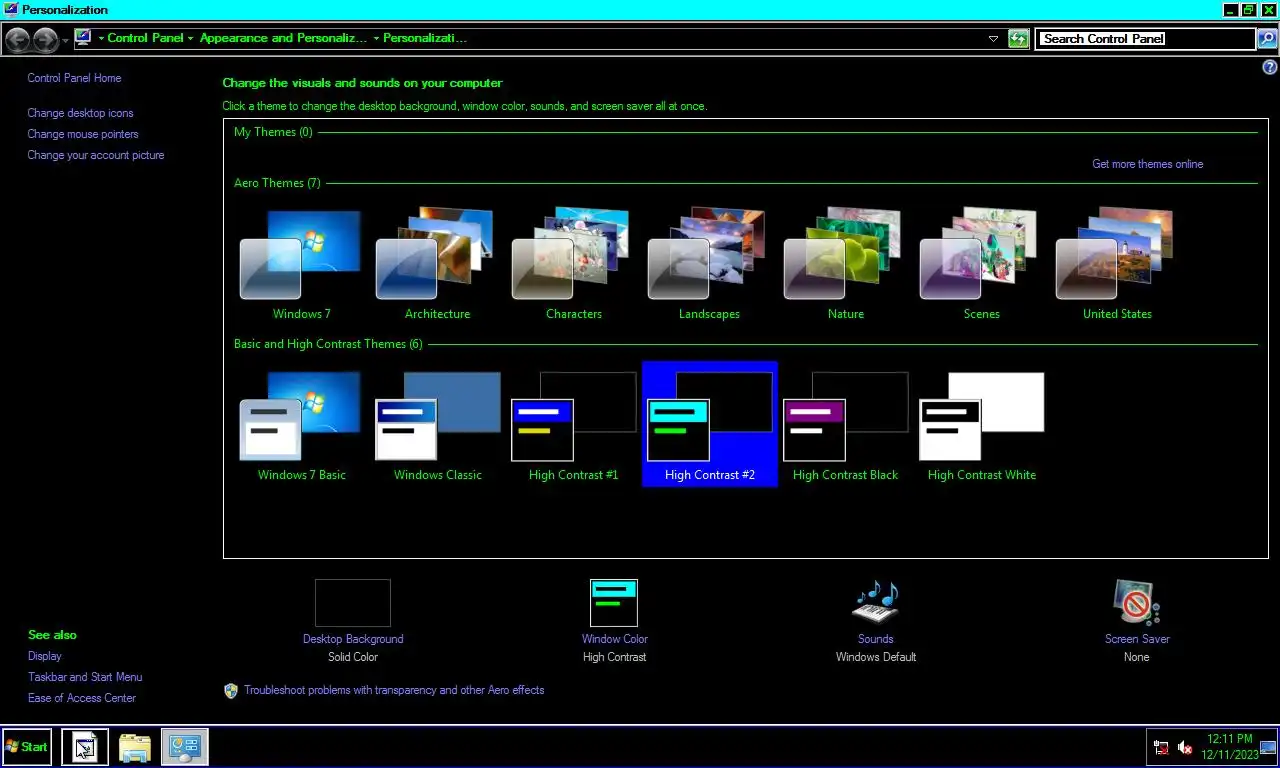Open the Screen Saver icon
1280x768 pixels.
tap(1137, 603)
